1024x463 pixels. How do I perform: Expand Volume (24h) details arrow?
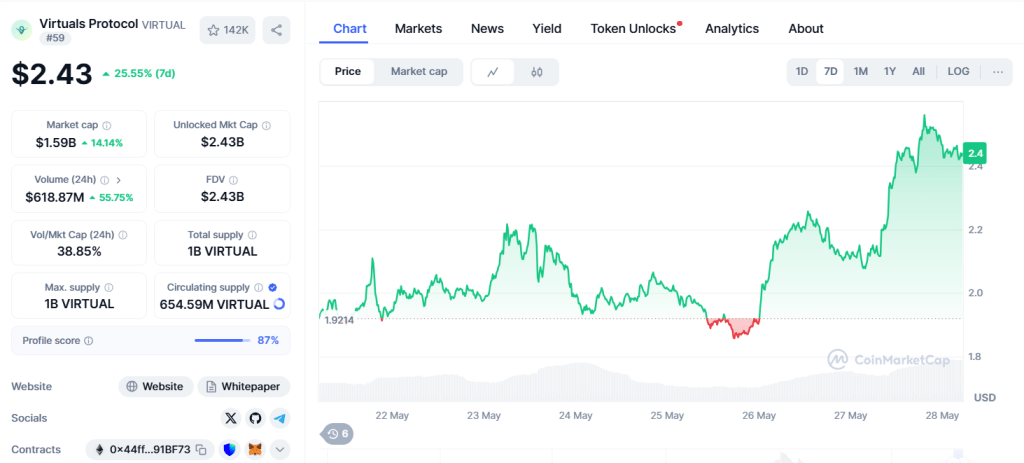coord(118,180)
